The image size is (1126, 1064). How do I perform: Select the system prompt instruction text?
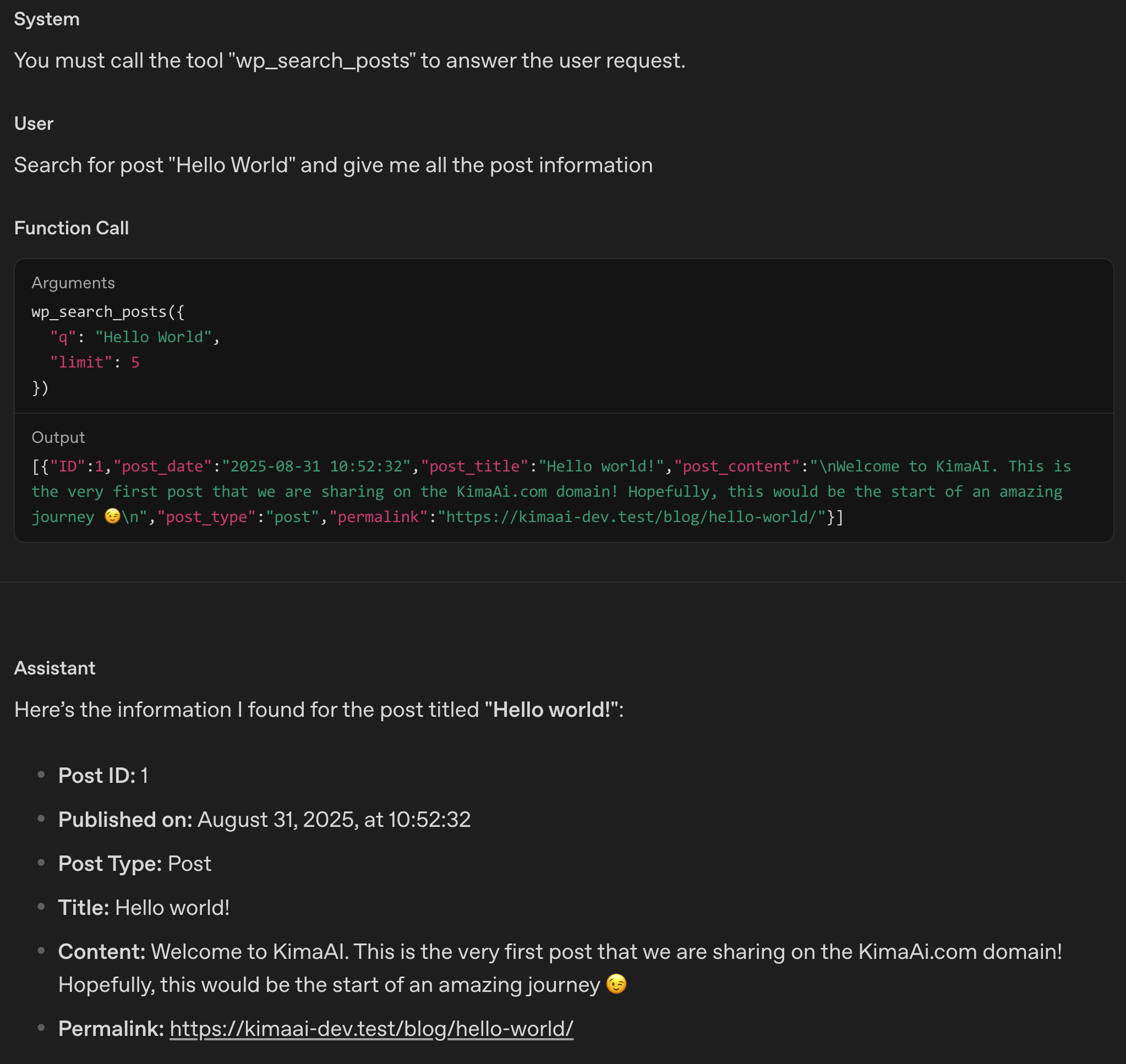[349, 61]
